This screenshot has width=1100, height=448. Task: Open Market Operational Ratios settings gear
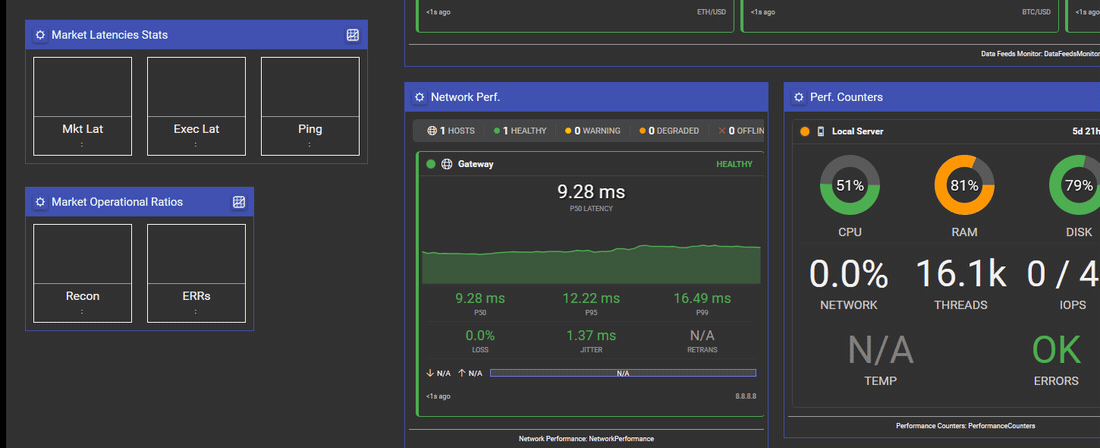tap(40, 202)
